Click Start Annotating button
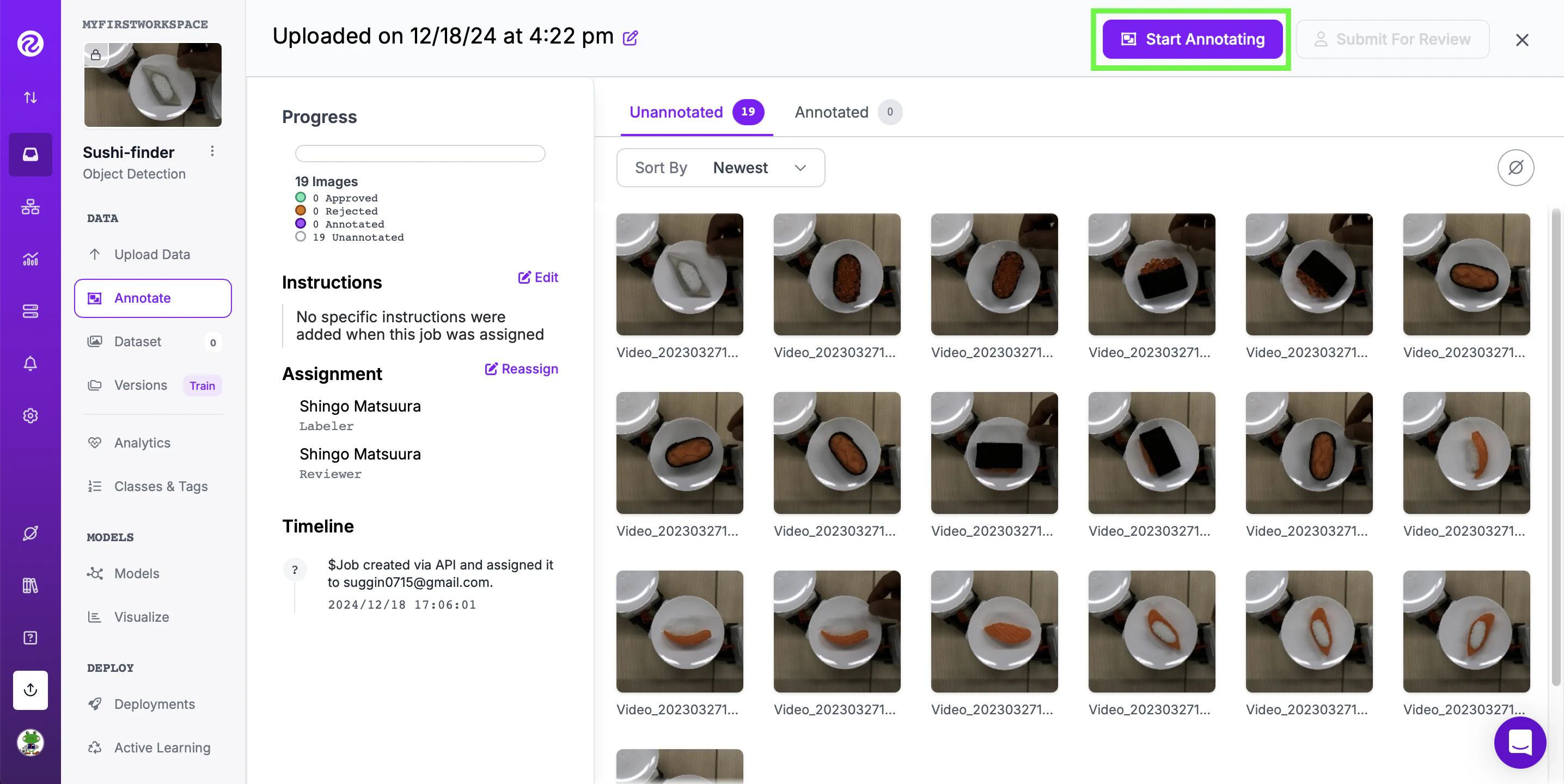1564x784 pixels. pos(1192,39)
